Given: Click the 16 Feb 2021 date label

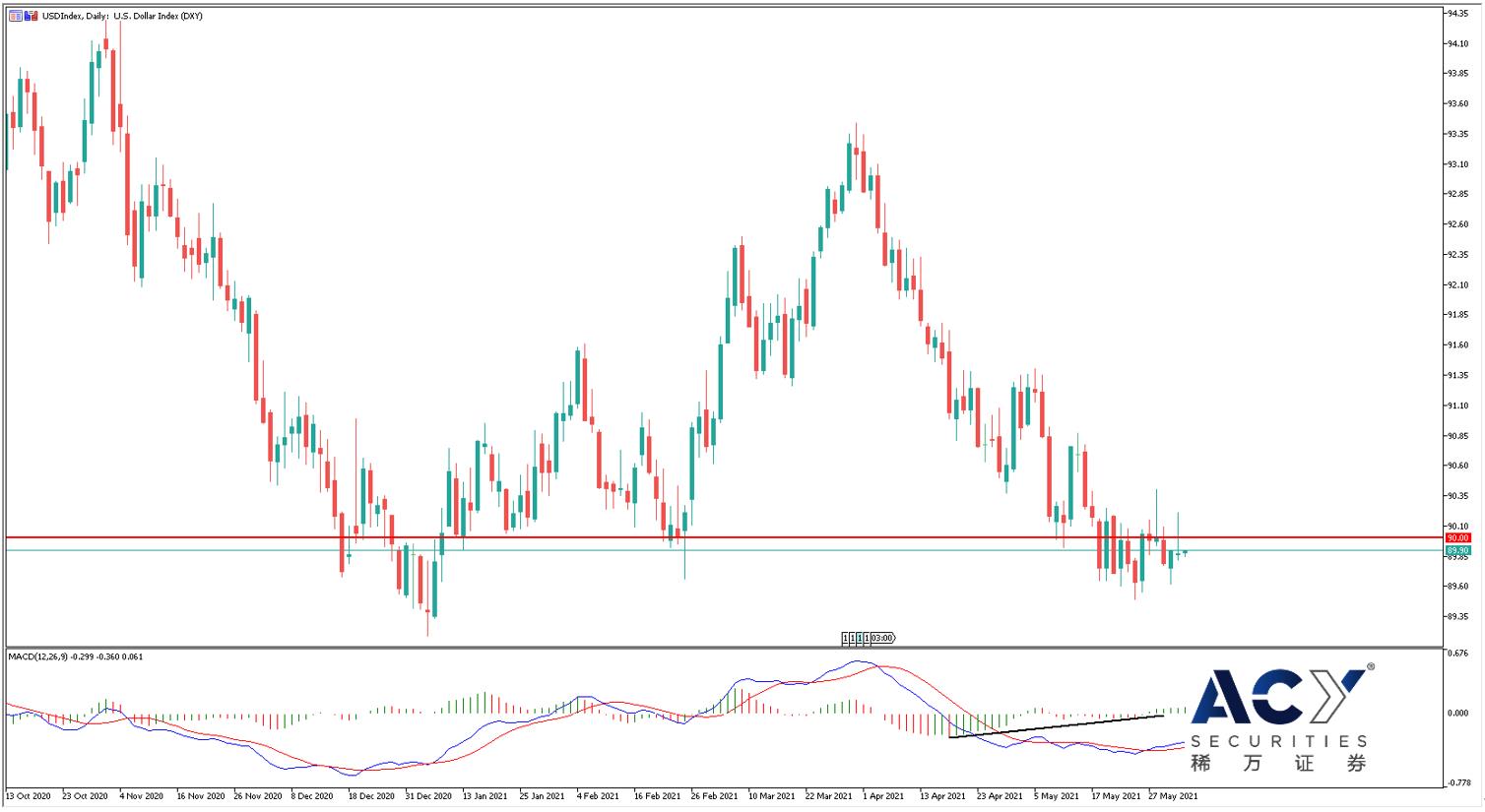Looking at the screenshot, I should click(x=657, y=795).
